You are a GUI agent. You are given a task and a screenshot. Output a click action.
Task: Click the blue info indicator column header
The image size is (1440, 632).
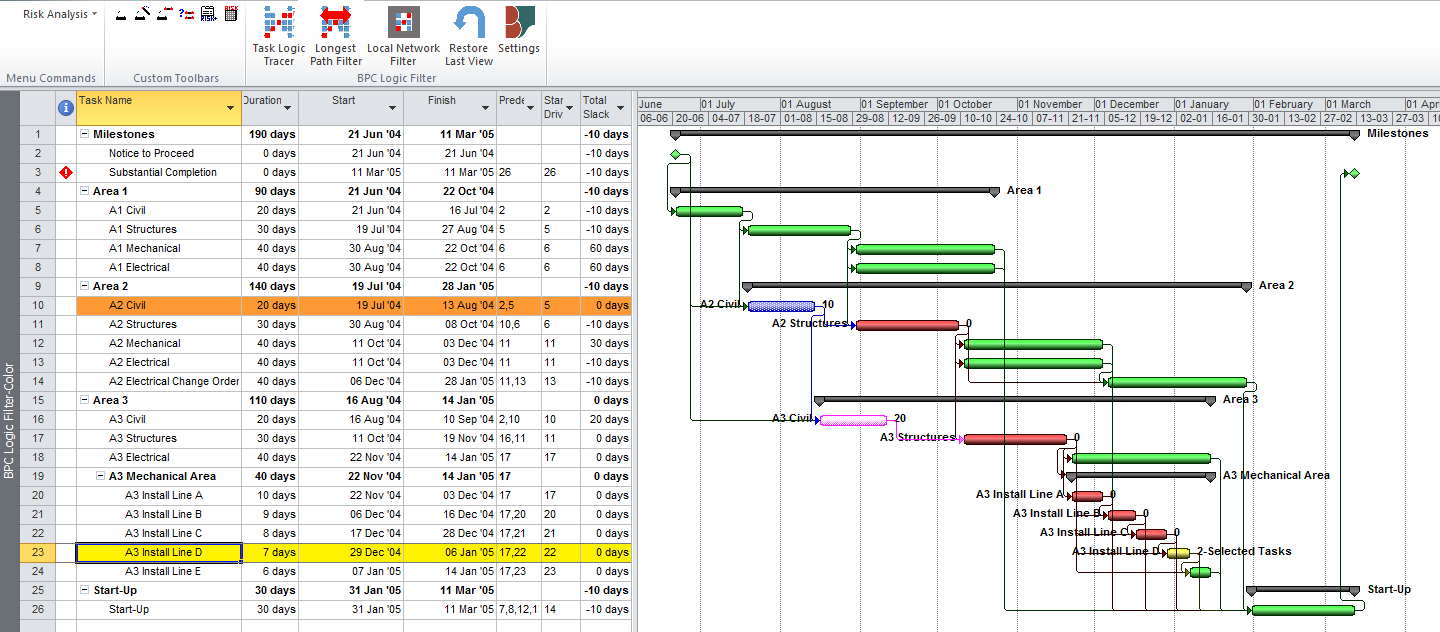[66, 107]
